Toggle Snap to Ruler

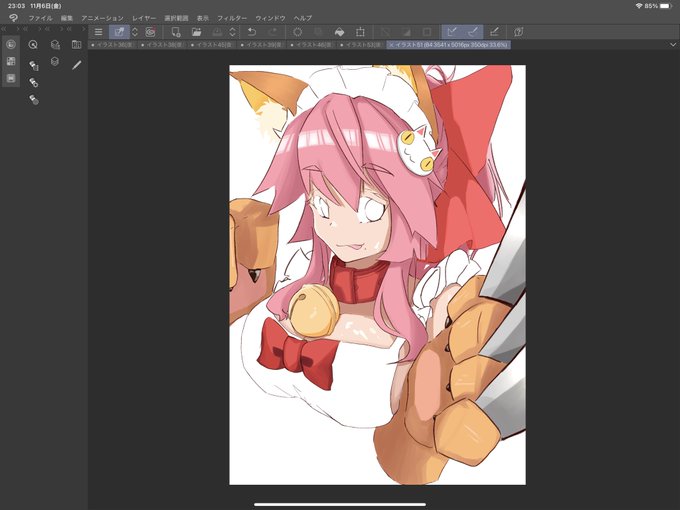[x=452, y=32]
